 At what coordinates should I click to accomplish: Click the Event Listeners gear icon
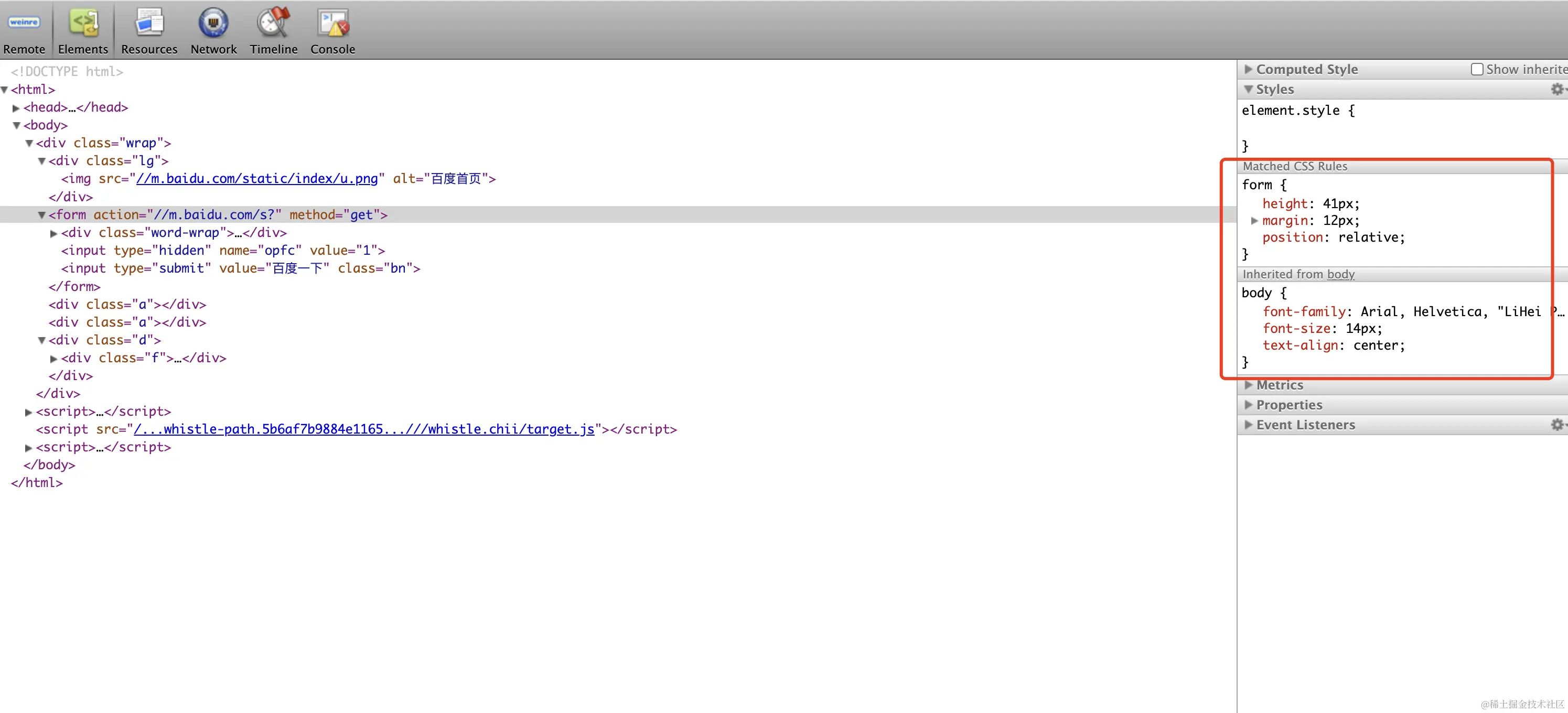(x=1556, y=425)
